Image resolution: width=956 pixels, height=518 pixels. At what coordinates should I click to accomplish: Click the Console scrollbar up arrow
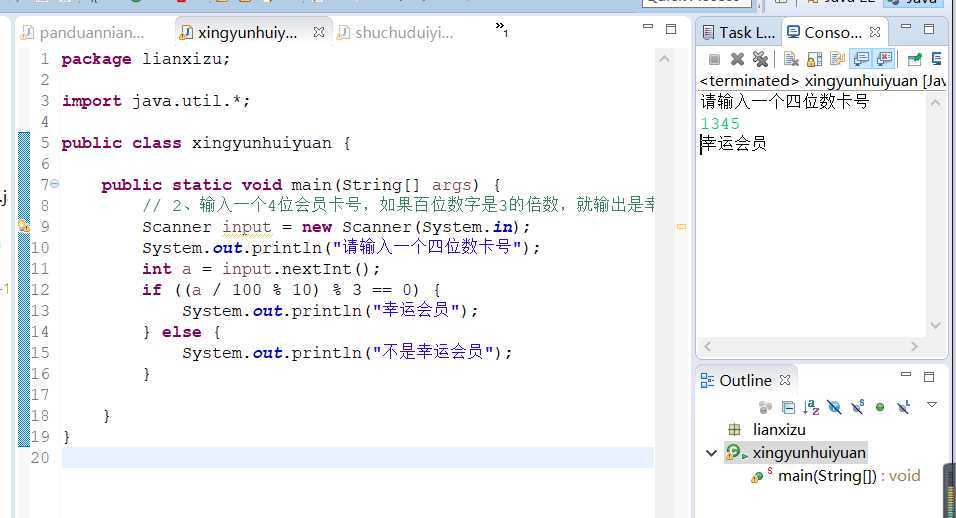click(x=935, y=103)
